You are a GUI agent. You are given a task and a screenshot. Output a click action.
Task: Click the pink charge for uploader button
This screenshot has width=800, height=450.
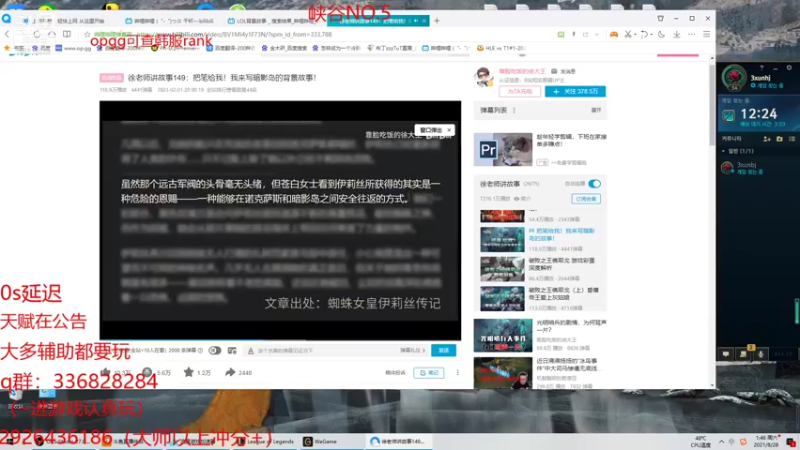coord(519,91)
